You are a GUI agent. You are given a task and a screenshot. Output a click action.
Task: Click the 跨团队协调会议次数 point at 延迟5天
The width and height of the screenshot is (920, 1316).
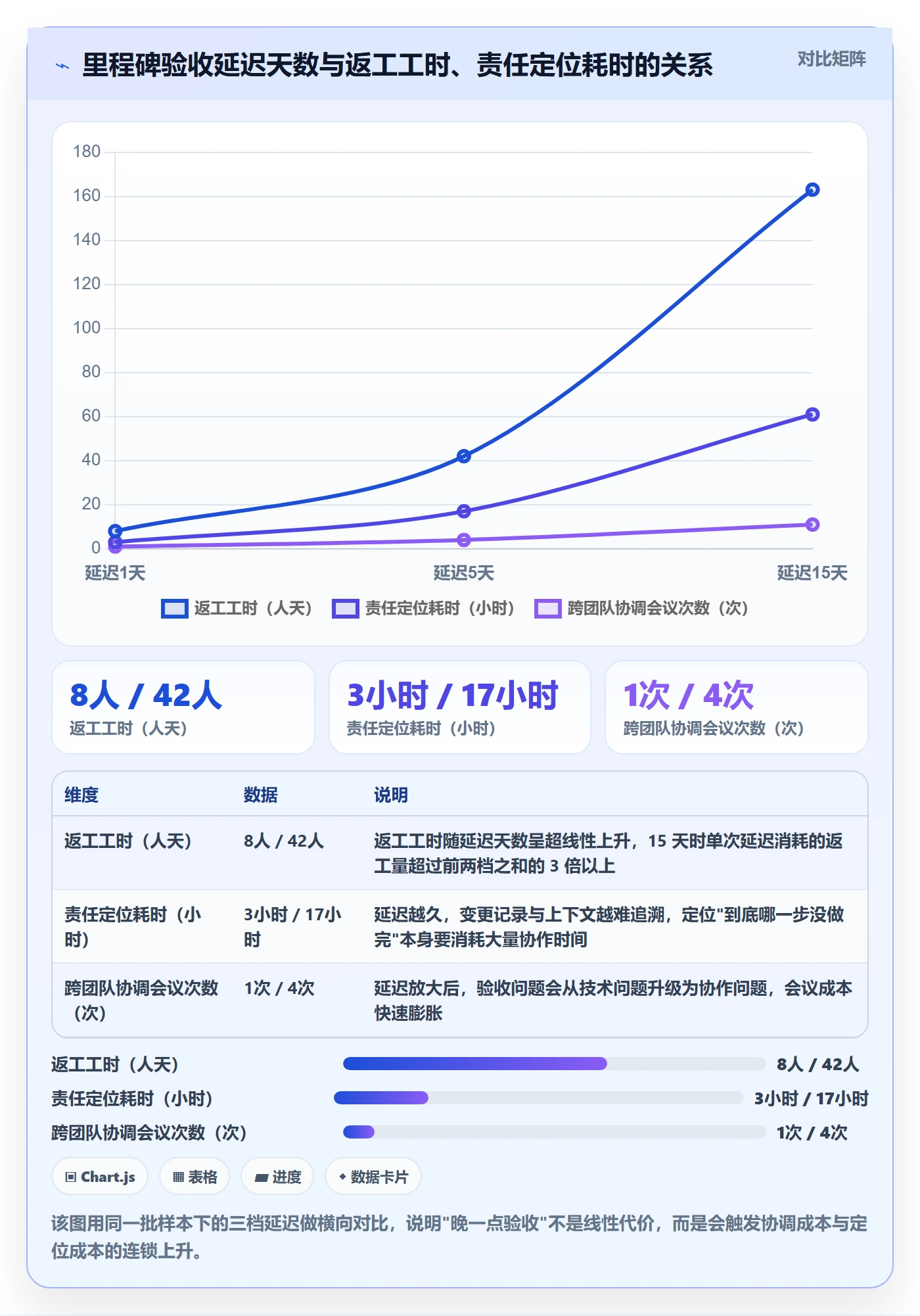point(464,540)
